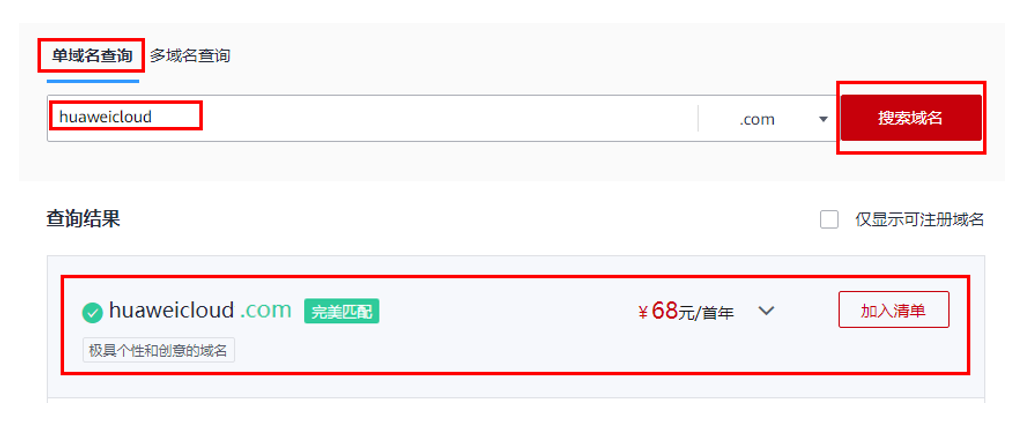
Task: Click the 极具个性和创意的域名 tag
Action: [158, 350]
